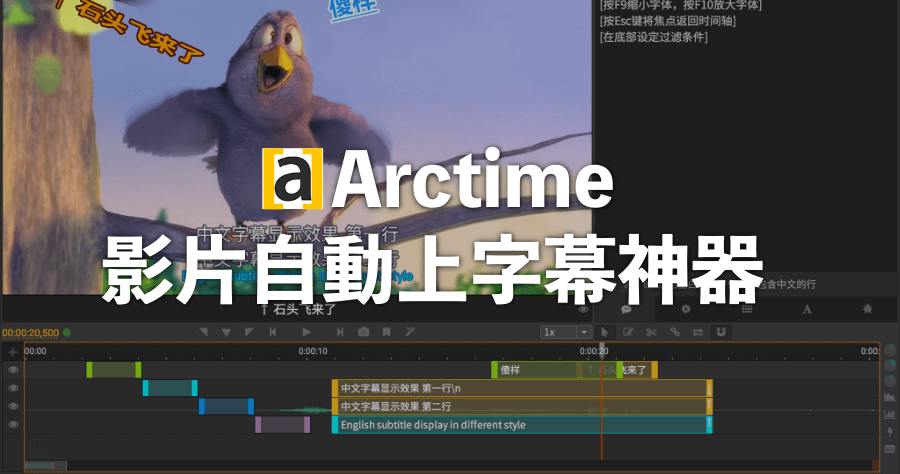Toggle the eye icon below the preview

pyautogui.click(x=583, y=309)
